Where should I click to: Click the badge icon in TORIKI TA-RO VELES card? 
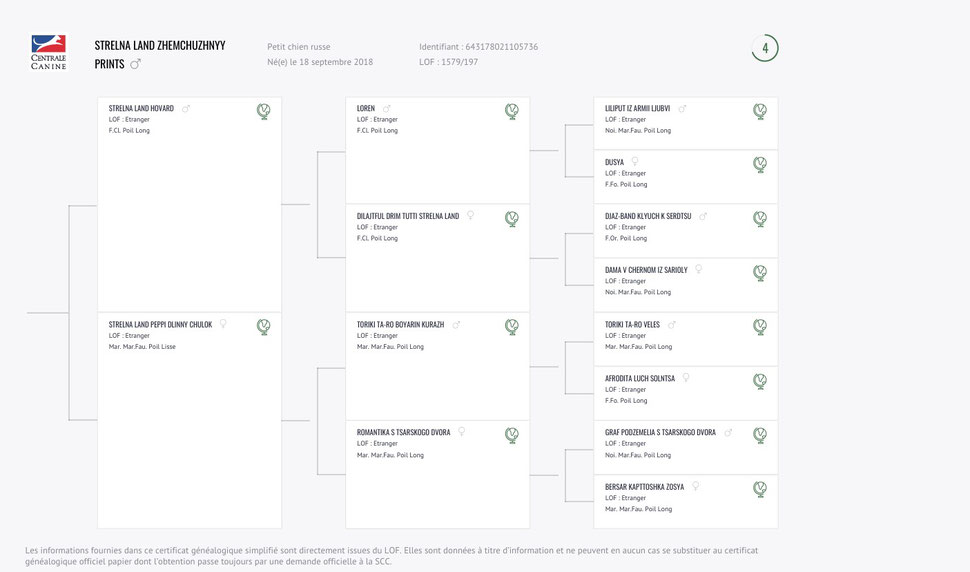pos(760,327)
